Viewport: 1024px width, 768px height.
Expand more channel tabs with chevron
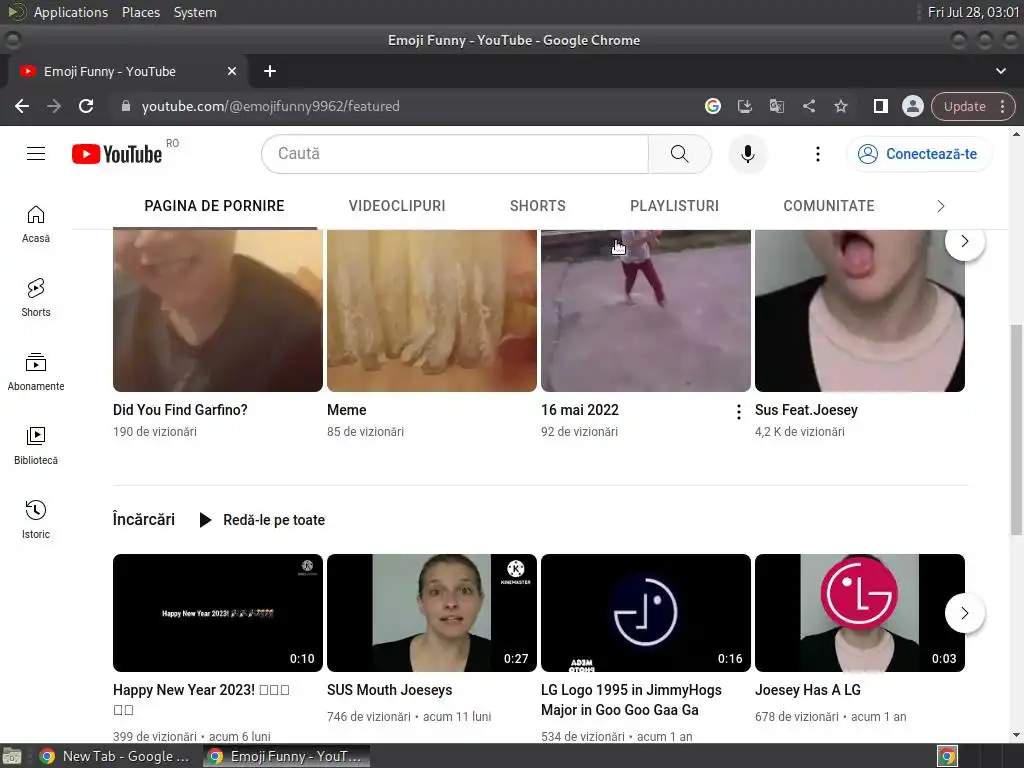pos(940,206)
